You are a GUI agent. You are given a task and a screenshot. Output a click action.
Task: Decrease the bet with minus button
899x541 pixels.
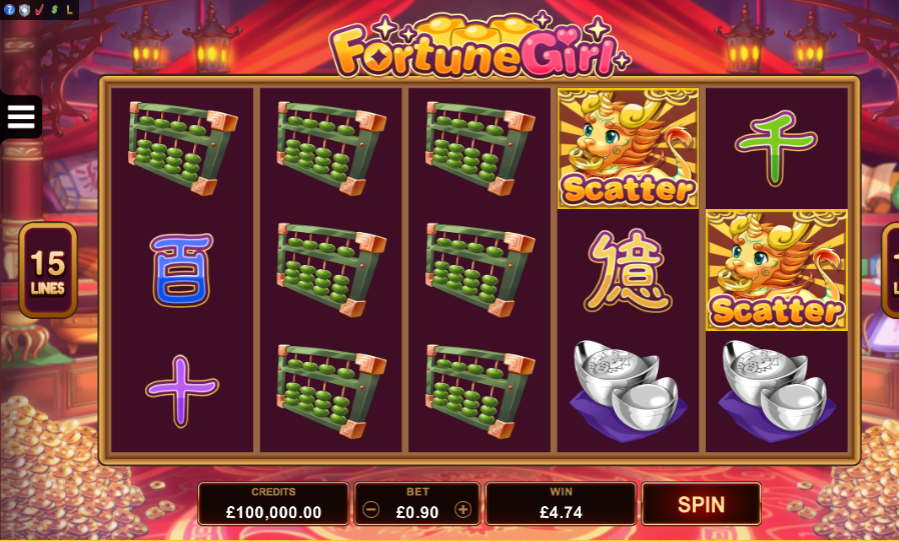pyautogui.click(x=371, y=509)
